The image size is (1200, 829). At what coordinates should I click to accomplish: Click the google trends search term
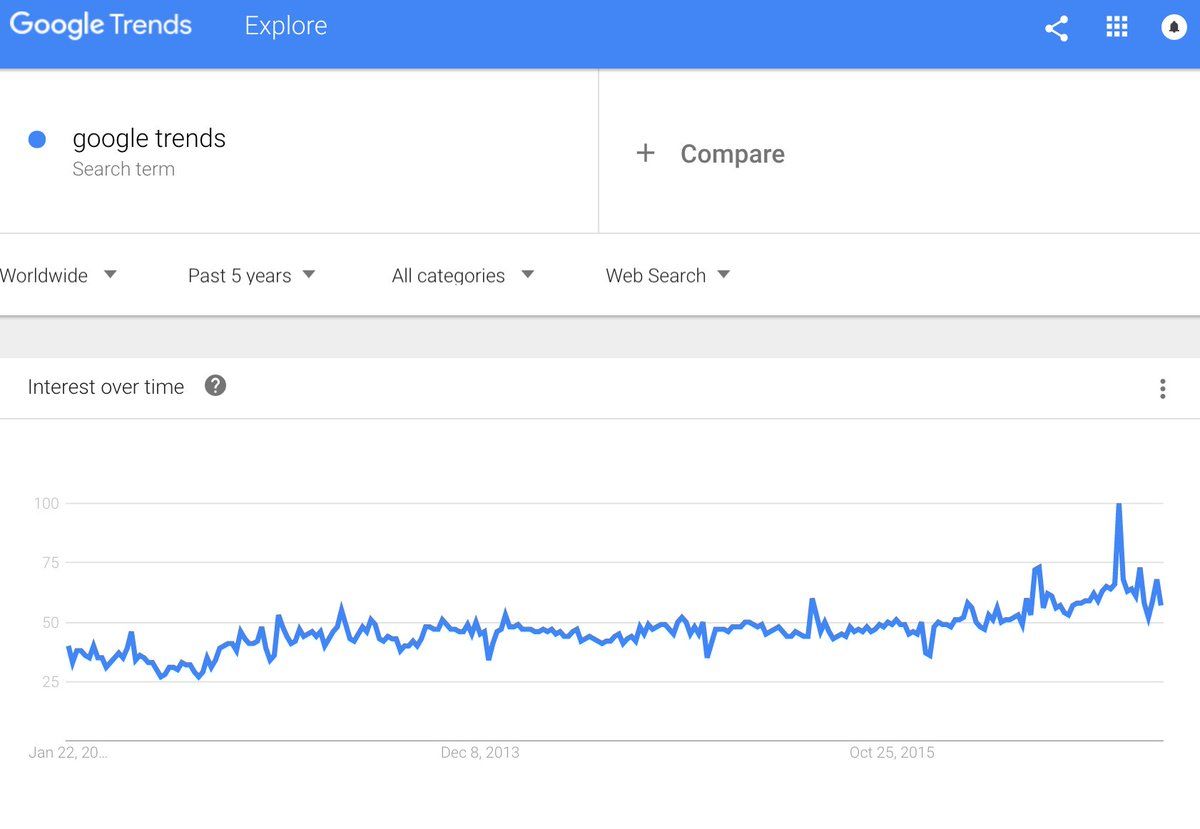(x=149, y=138)
